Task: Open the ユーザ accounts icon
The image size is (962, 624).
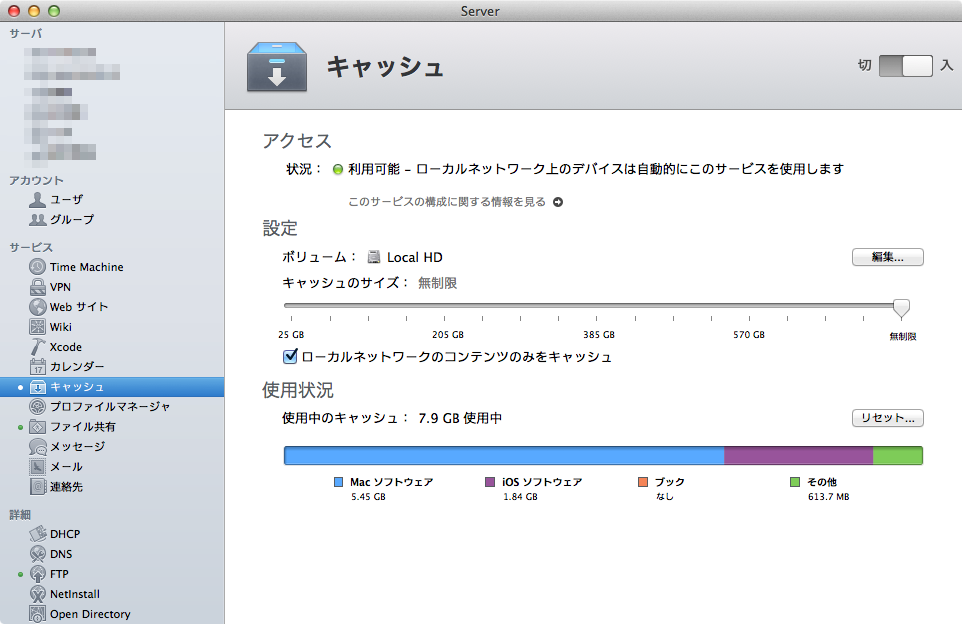Action: pyautogui.click(x=37, y=199)
